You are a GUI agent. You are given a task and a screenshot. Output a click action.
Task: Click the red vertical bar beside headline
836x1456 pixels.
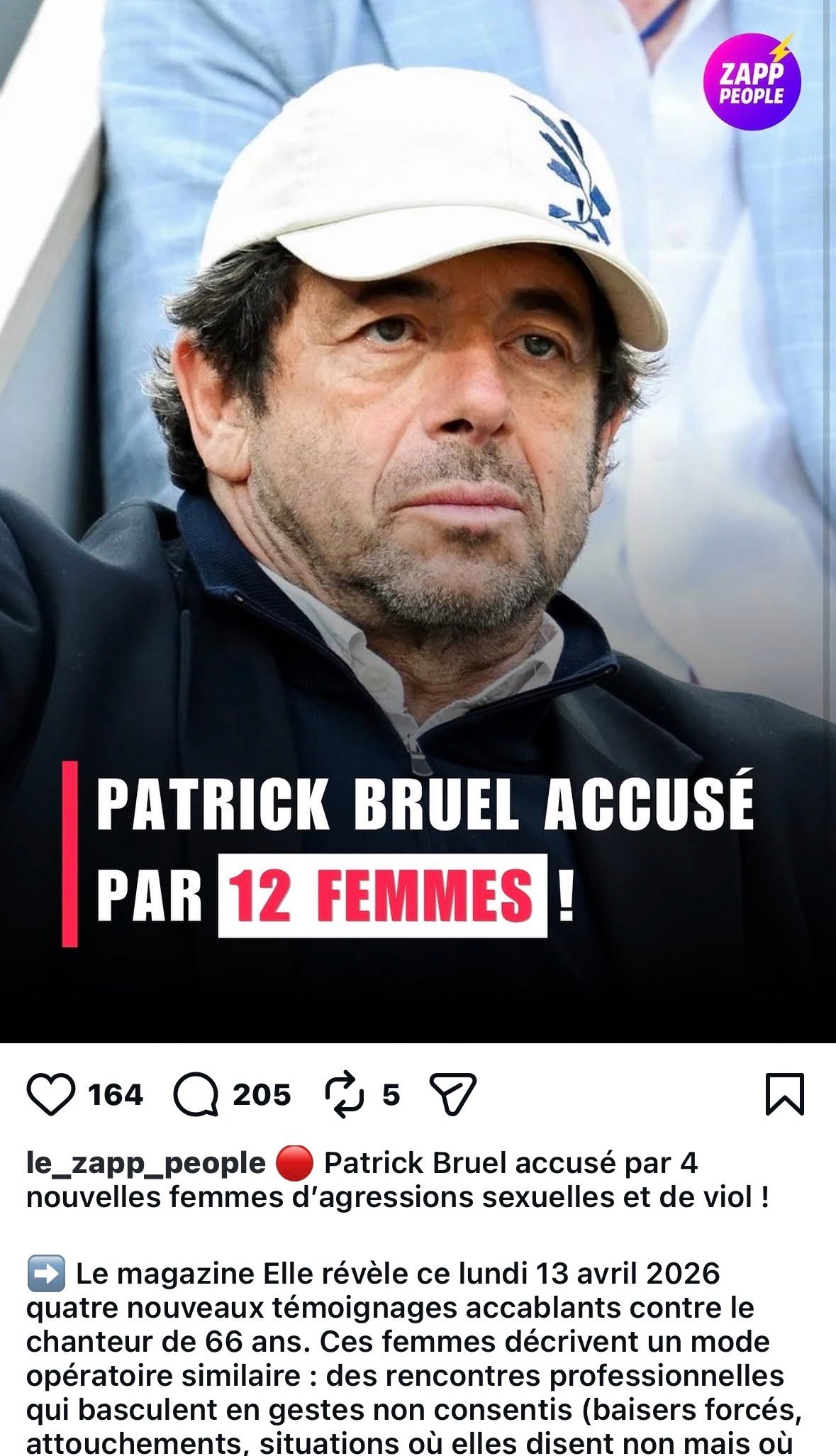(69, 854)
